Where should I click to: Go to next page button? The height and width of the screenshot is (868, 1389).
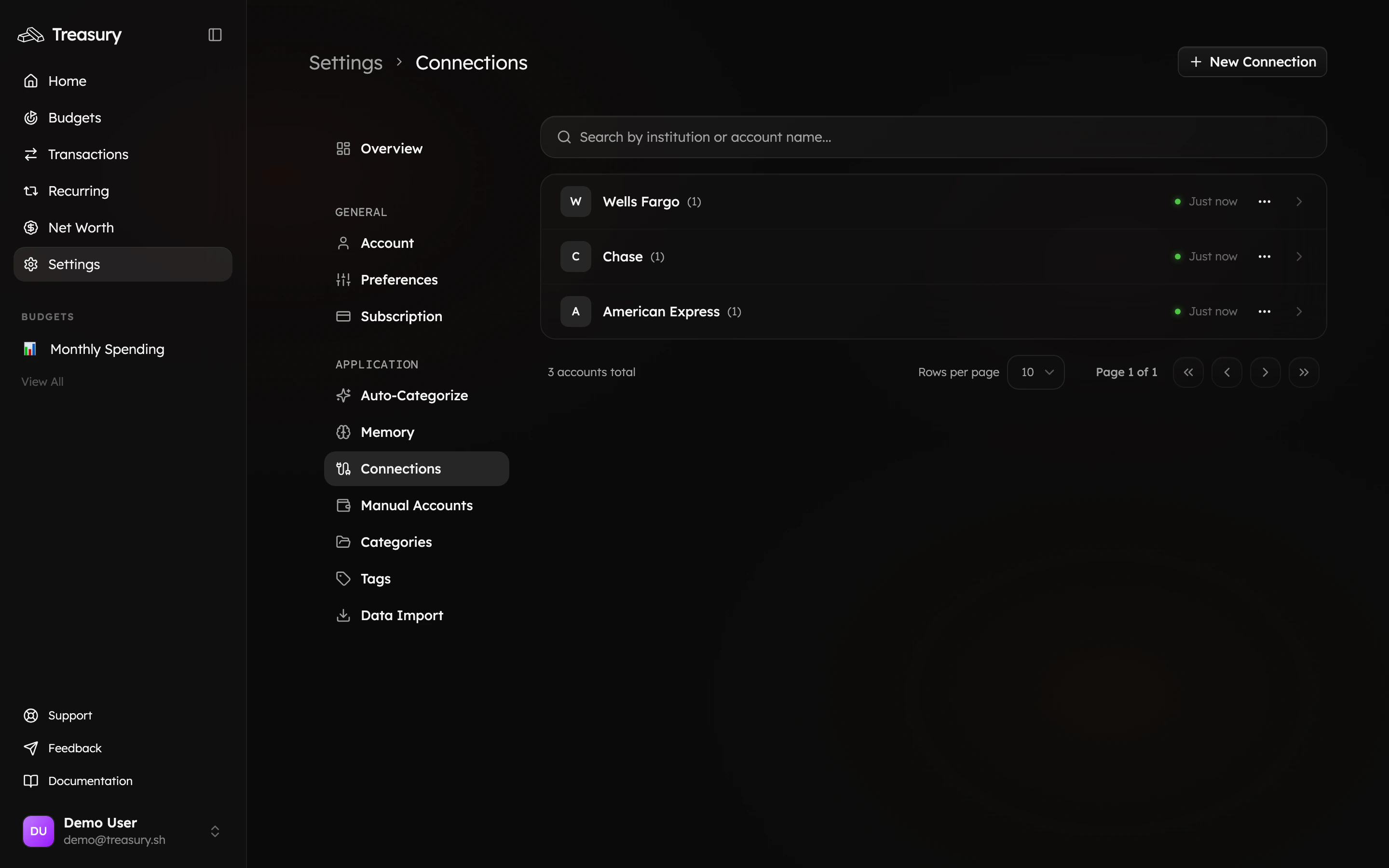tap(1265, 372)
